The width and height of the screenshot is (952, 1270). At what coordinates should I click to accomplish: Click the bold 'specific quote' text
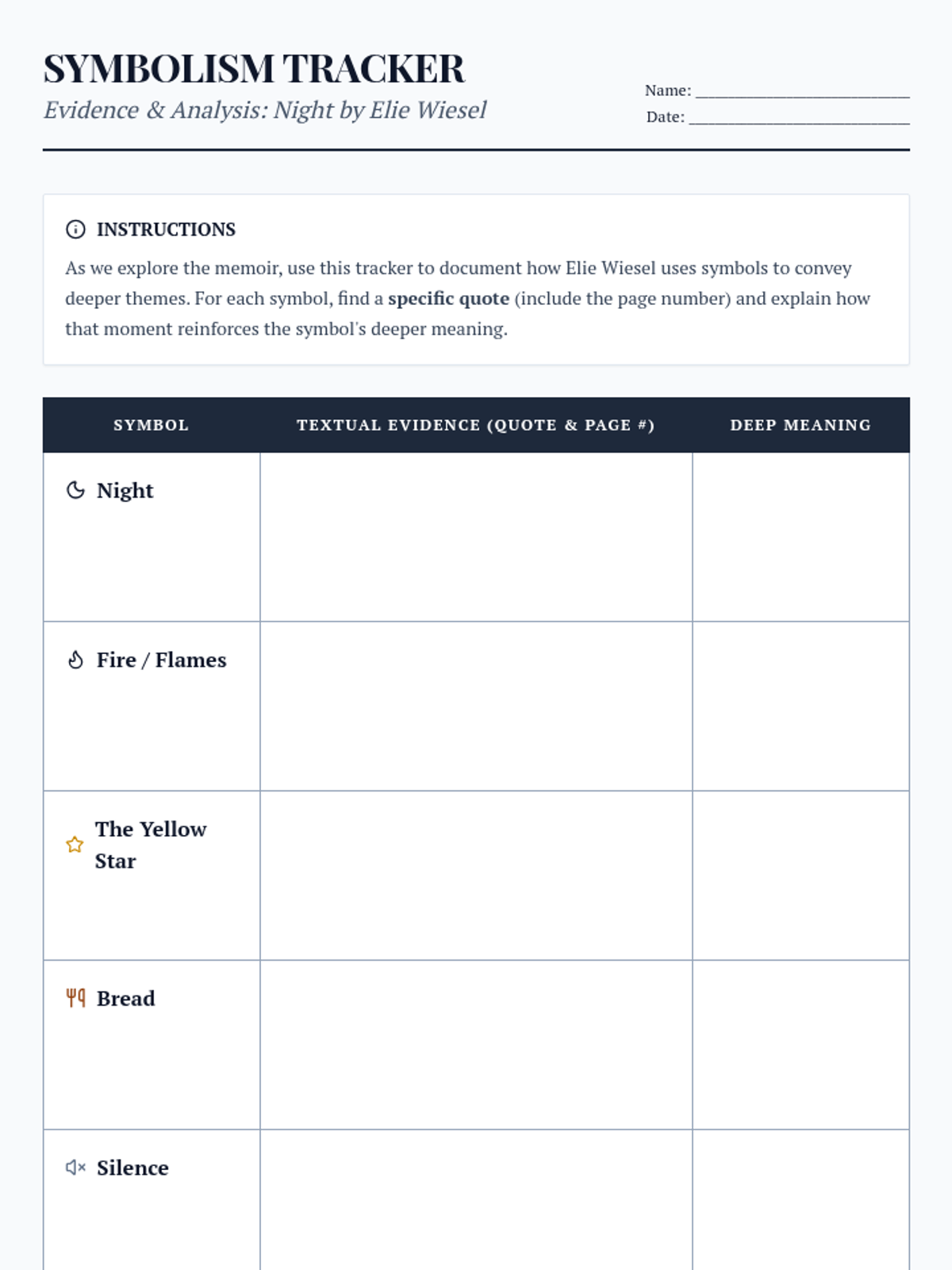click(448, 298)
